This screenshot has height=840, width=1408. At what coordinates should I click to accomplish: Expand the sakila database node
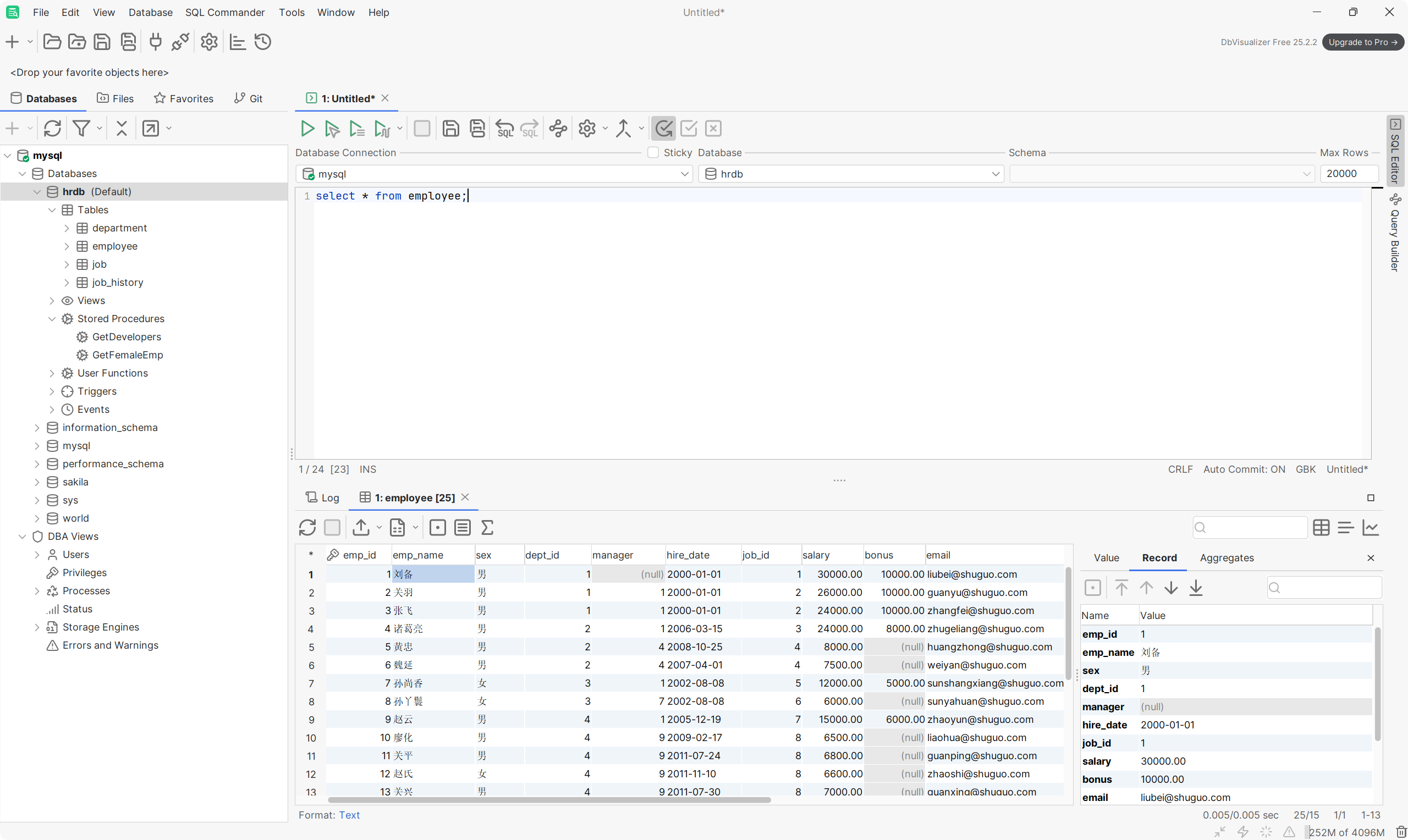point(37,482)
